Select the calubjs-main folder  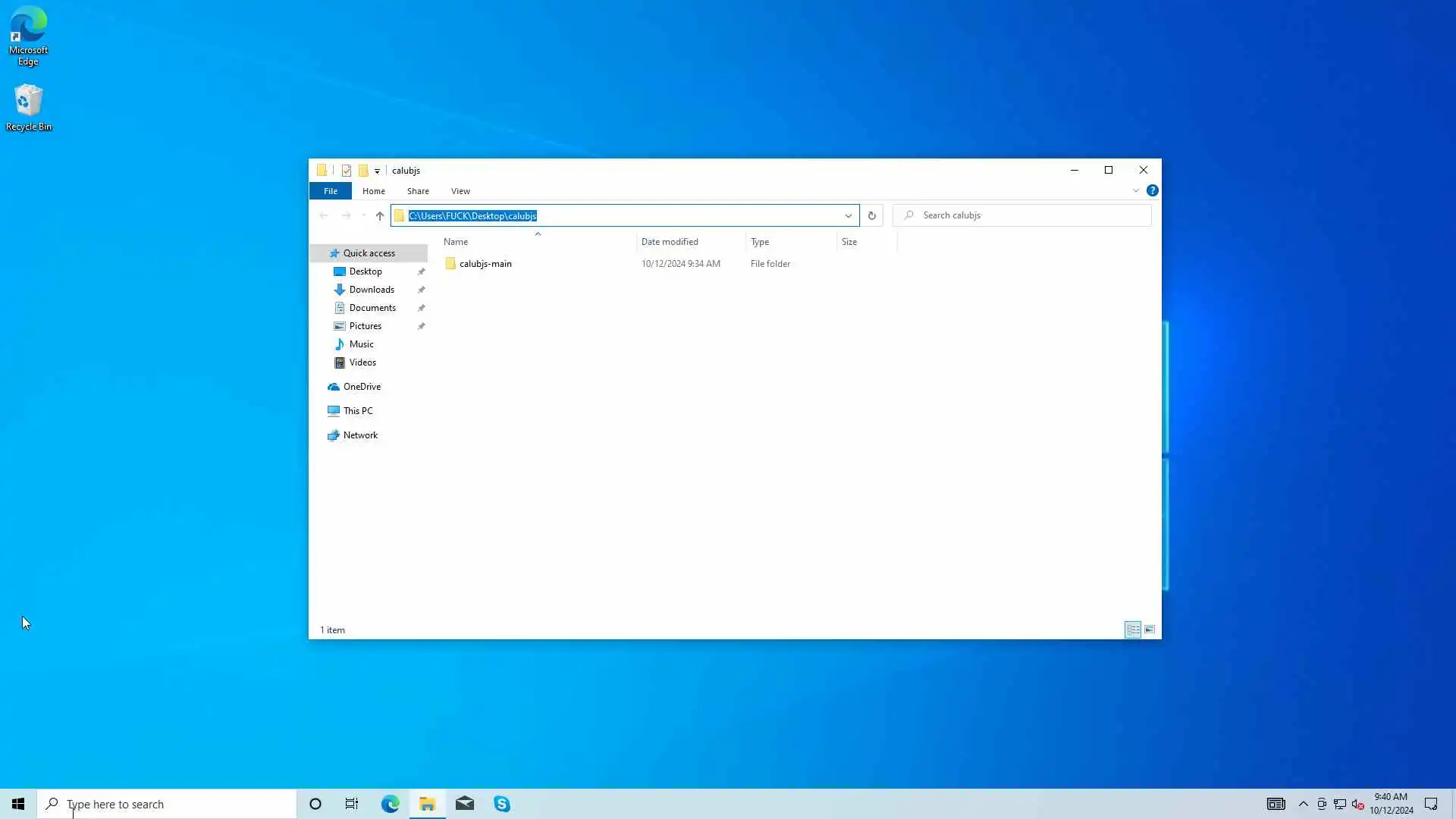485,264
